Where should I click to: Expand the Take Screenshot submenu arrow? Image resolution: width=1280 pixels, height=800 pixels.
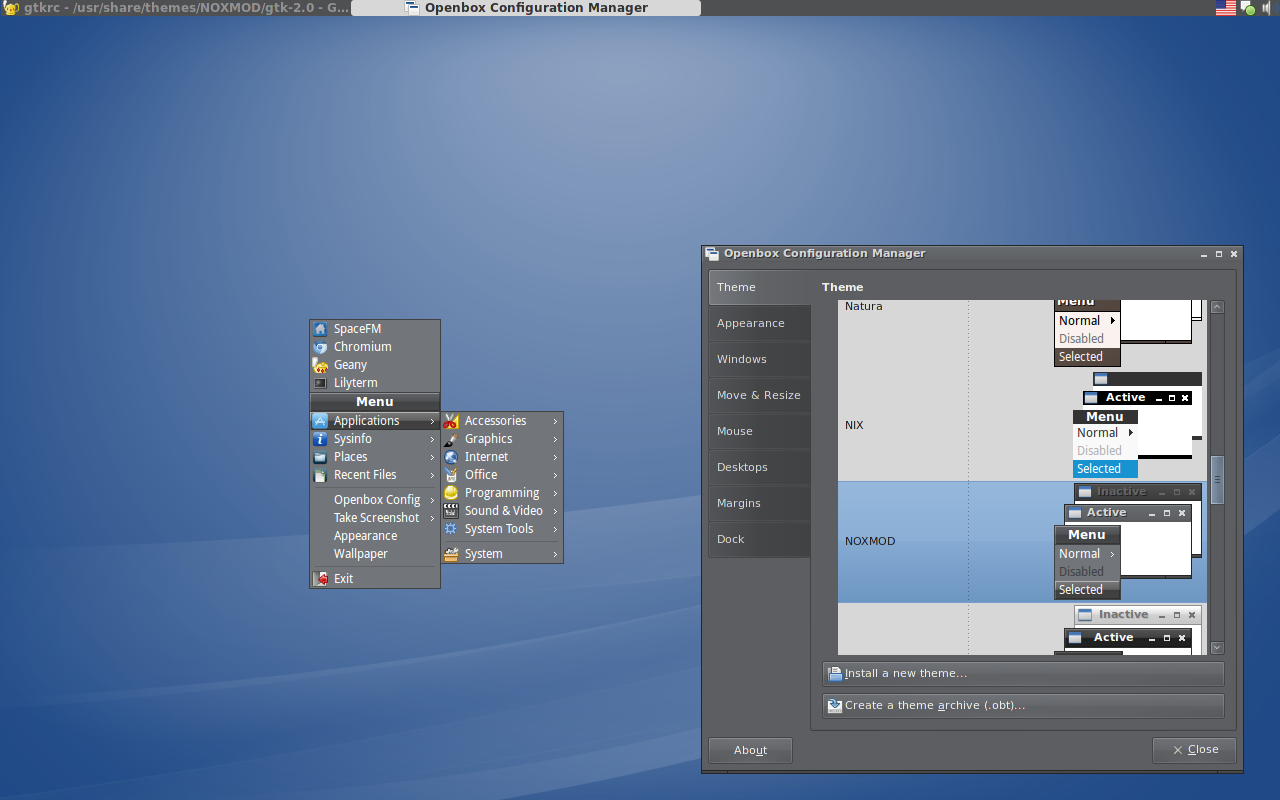coord(432,519)
